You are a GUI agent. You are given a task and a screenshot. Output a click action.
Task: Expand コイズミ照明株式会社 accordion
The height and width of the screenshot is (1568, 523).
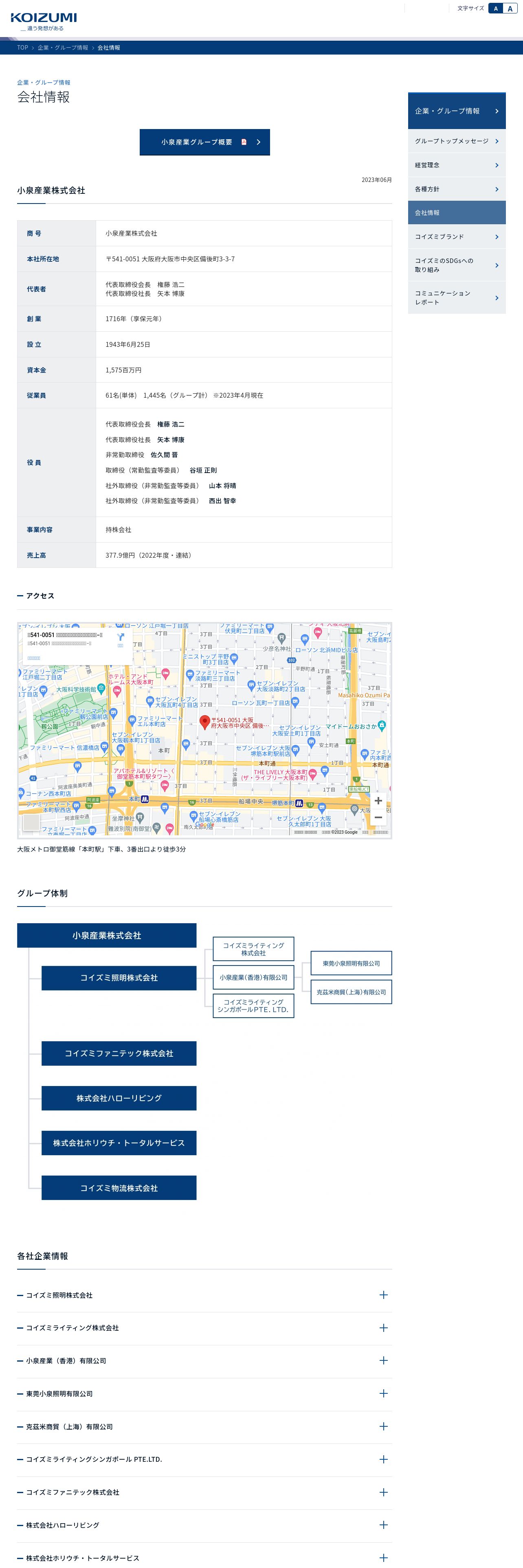tap(204, 1295)
